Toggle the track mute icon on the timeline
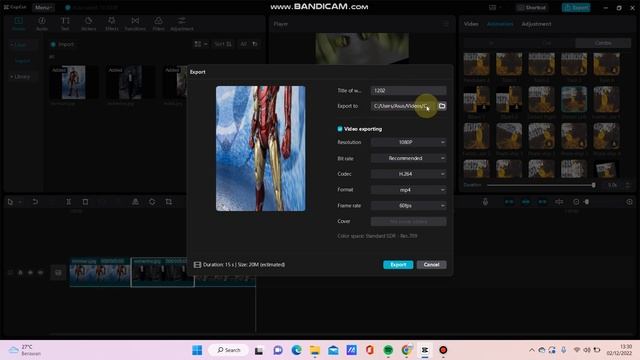The image size is (640, 360). (40, 272)
